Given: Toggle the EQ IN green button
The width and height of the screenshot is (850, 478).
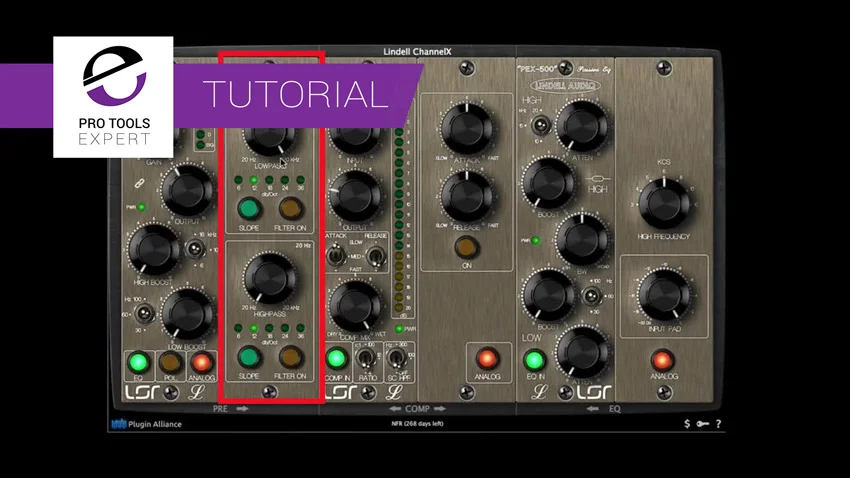Looking at the screenshot, I should coord(534,360).
